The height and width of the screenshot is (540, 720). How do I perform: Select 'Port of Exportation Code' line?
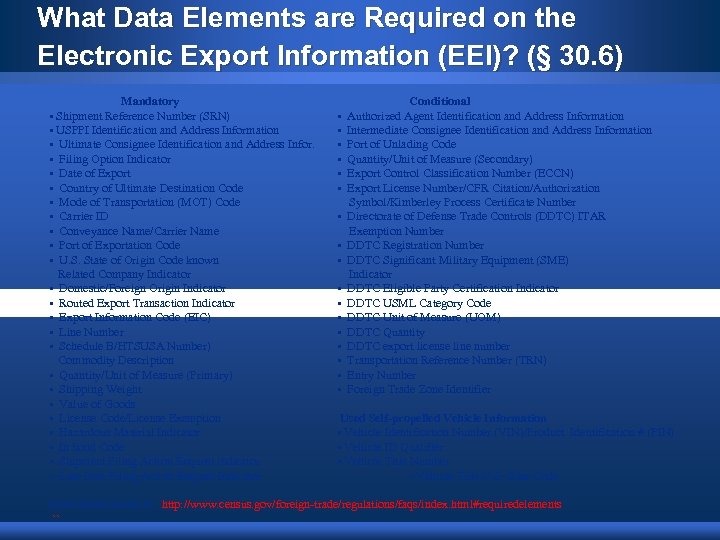tap(119, 245)
